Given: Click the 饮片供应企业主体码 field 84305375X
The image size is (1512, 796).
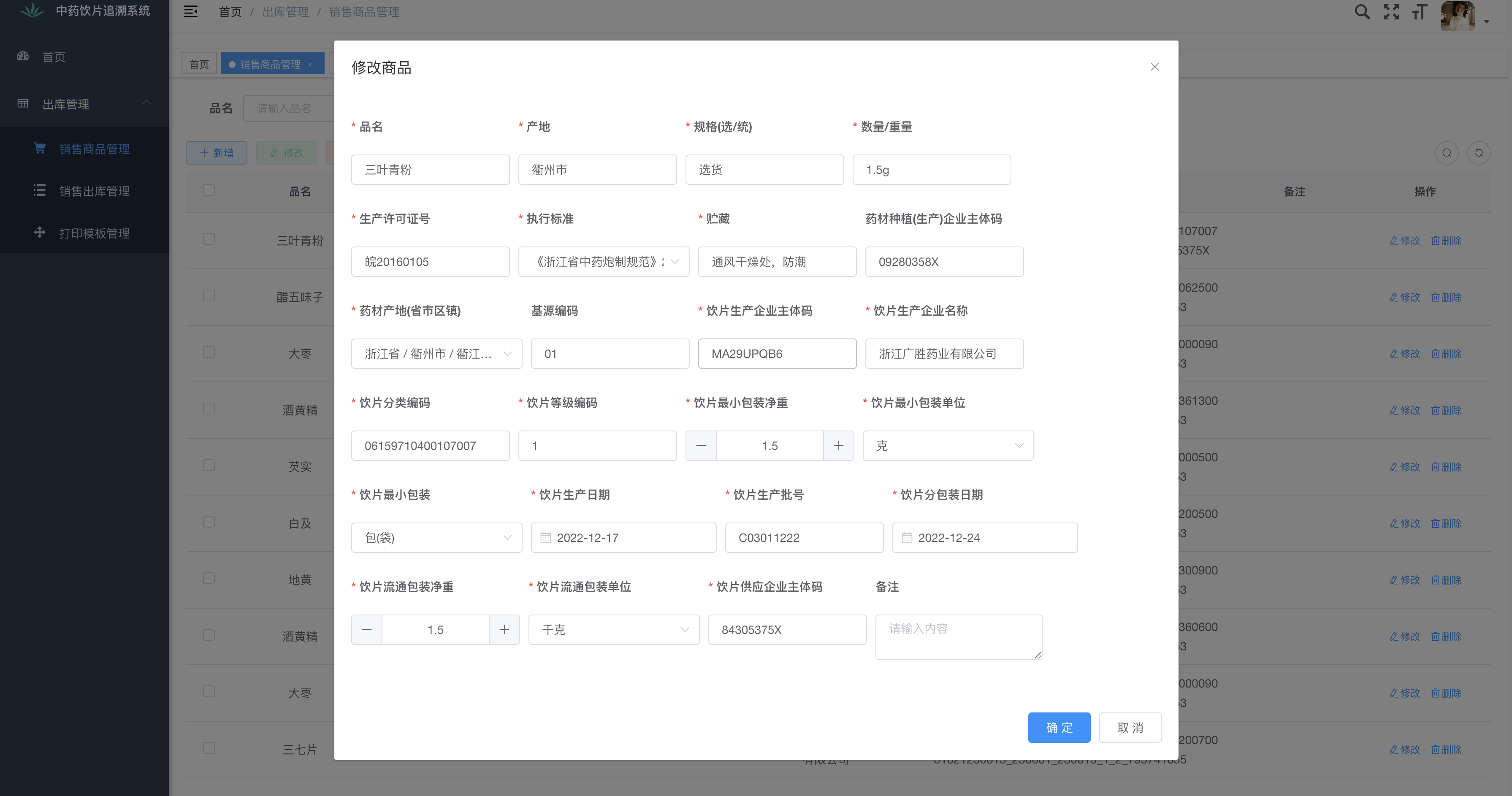Looking at the screenshot, I should point(788,630).
